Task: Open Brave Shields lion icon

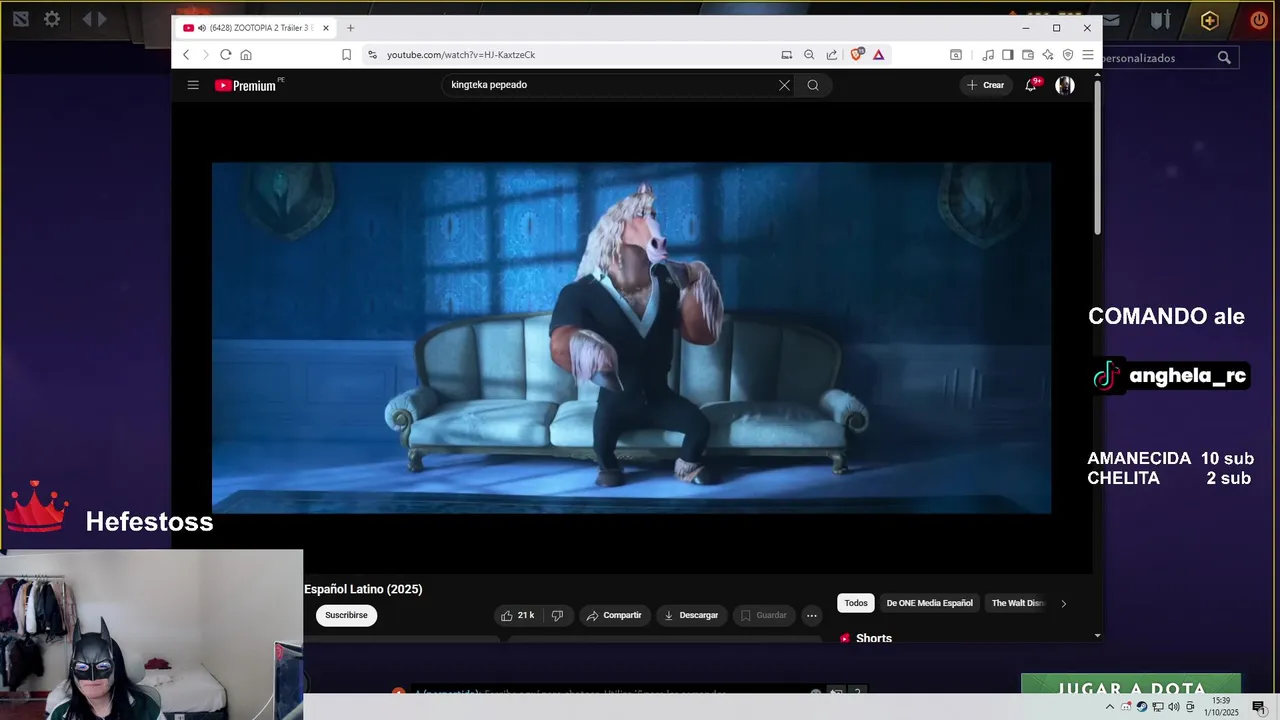Action: click(x=856, y=55)
